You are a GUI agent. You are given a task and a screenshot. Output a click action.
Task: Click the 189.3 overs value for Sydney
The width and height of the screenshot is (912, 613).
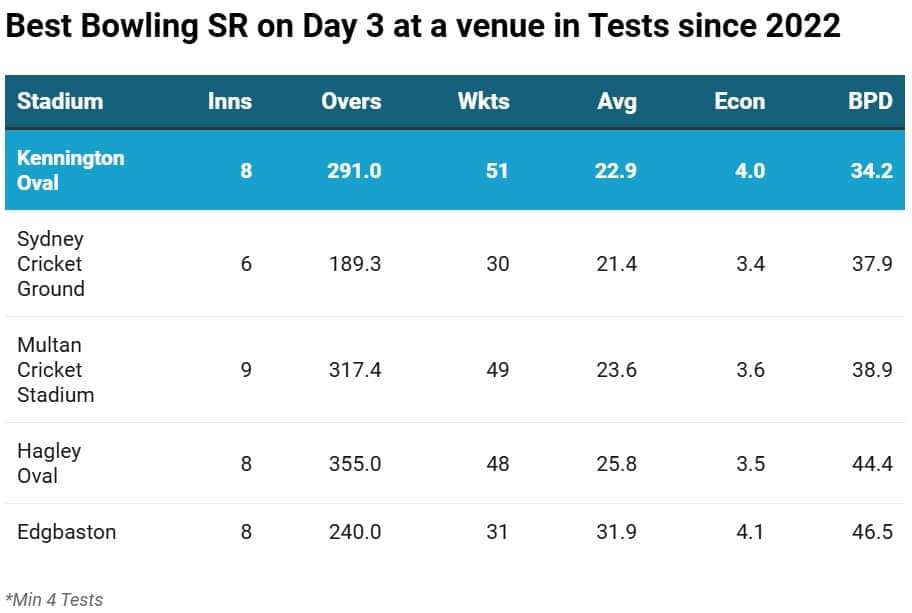click(x=355, y=264)
